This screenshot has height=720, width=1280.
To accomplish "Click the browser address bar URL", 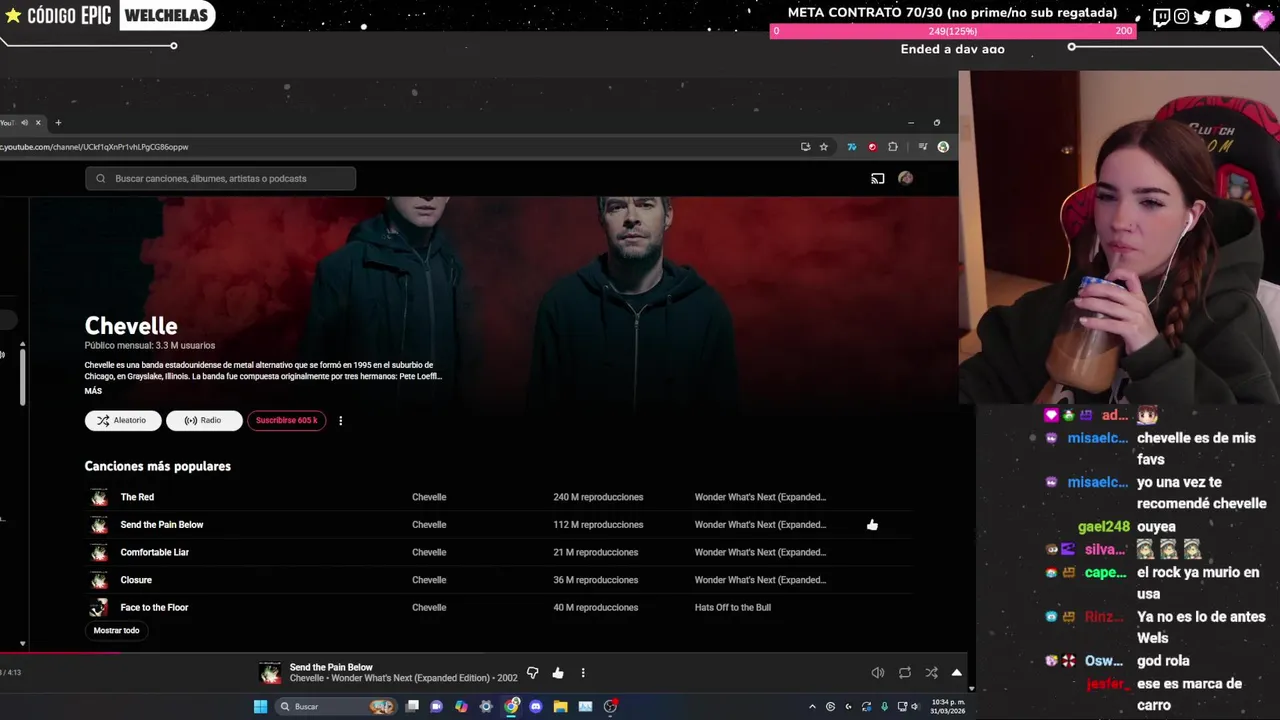I will point(95,147).
